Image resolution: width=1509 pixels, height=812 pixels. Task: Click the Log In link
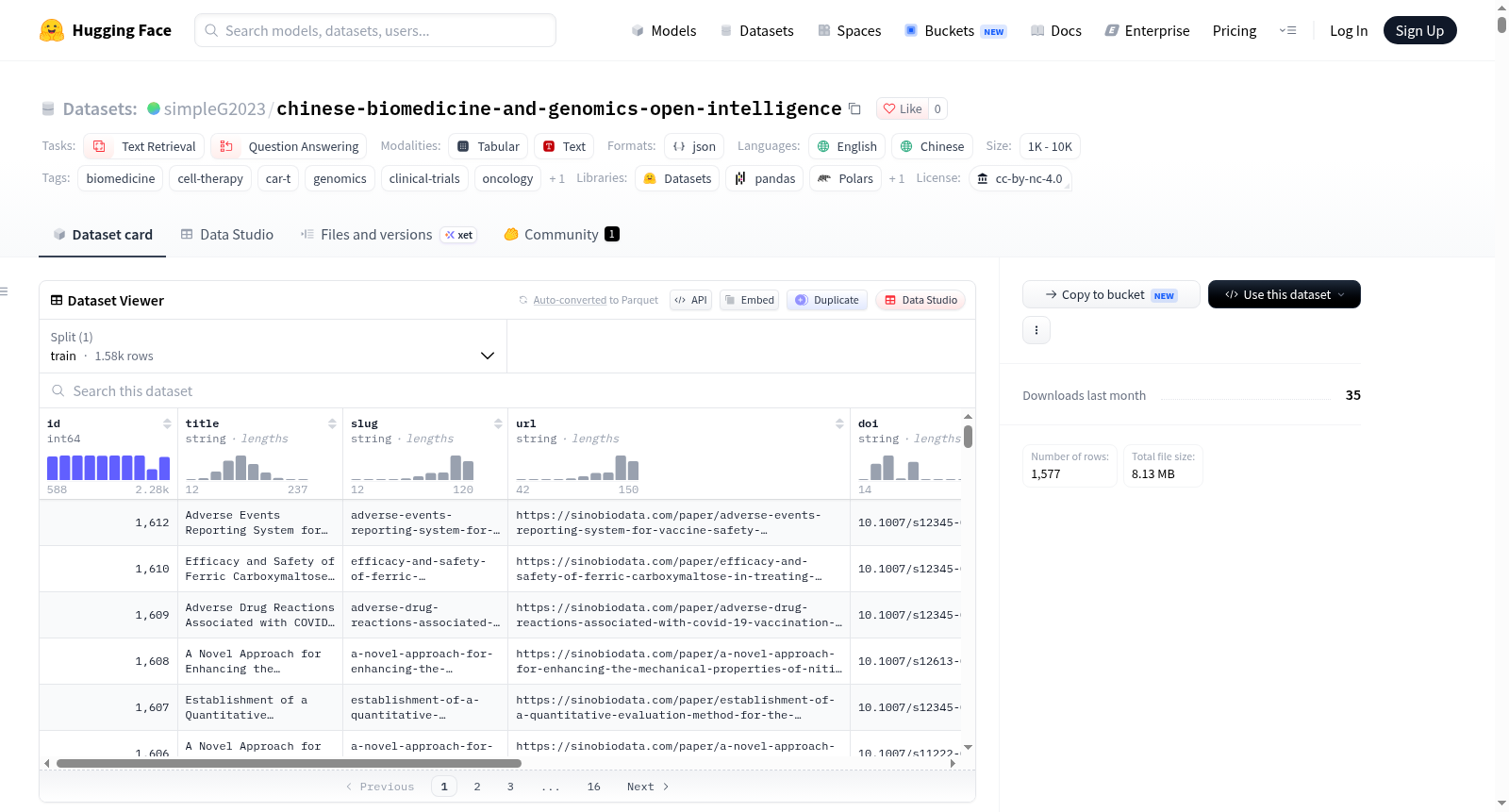(1349, 30)
